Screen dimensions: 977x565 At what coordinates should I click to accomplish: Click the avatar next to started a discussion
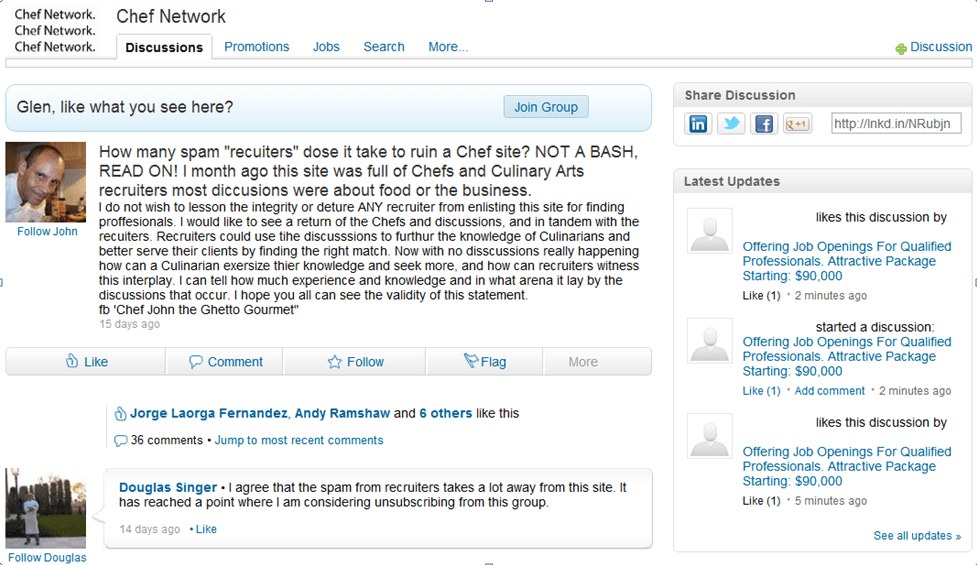[710, 341]
